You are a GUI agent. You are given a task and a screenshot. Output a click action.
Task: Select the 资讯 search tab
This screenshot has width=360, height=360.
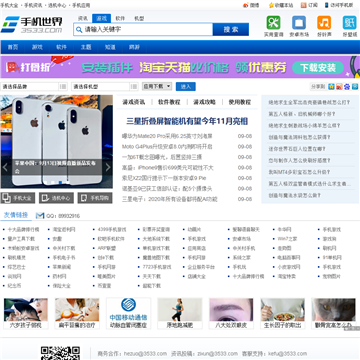pos(83,18)
